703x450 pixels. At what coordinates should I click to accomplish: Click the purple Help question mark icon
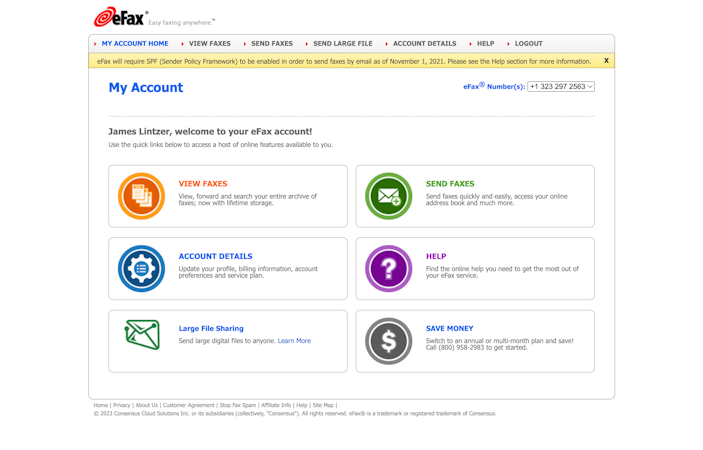click(x=388, y=268)
